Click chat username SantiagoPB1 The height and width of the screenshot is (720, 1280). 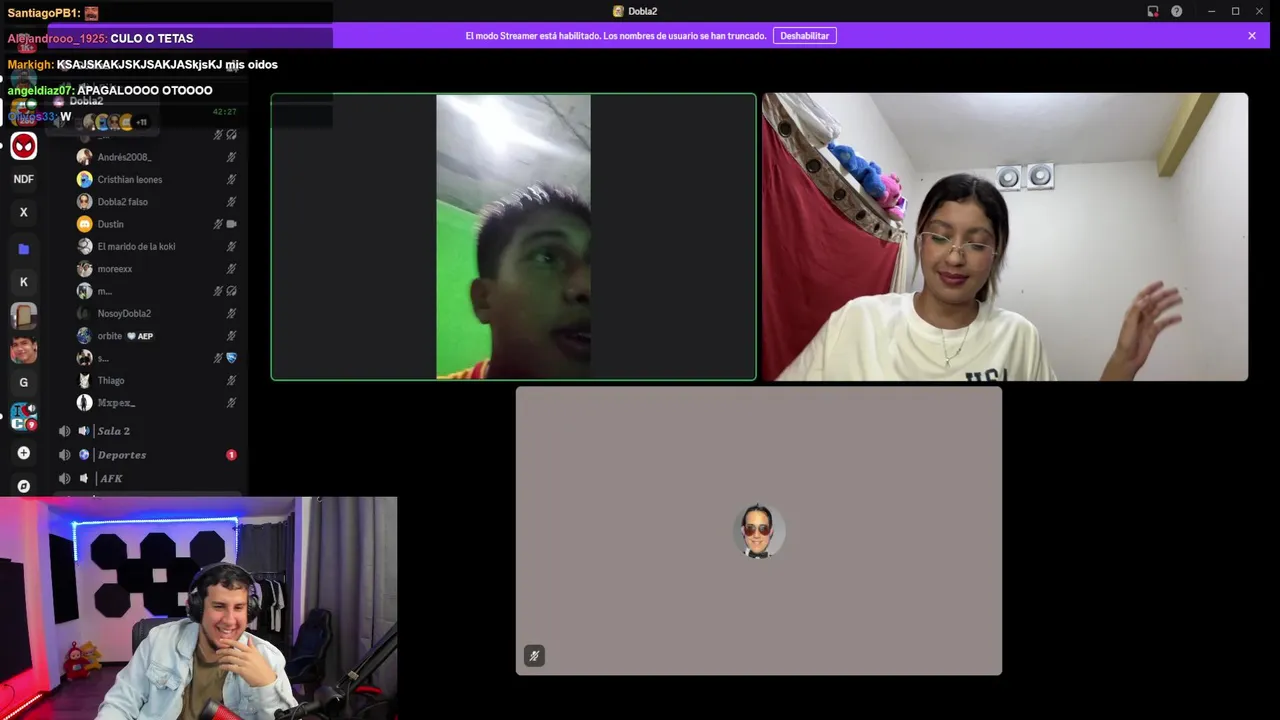tap(44, 13)
